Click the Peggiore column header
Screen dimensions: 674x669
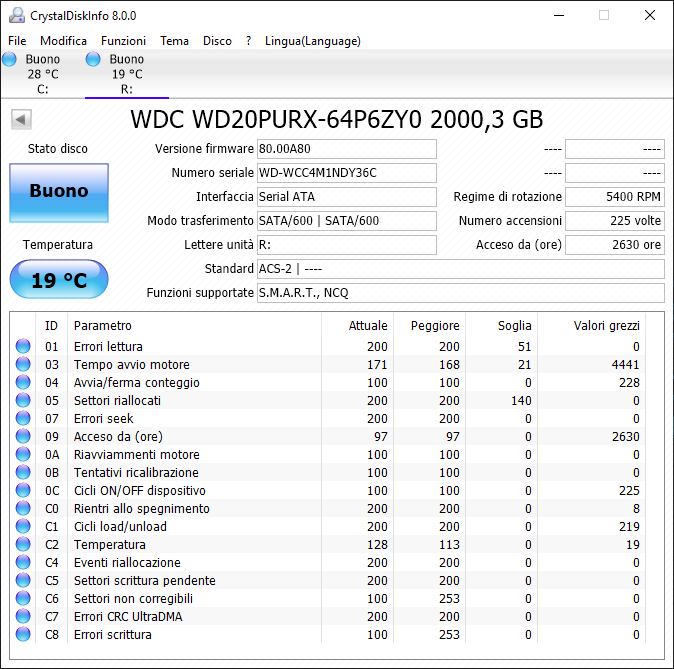pos(429,325)
